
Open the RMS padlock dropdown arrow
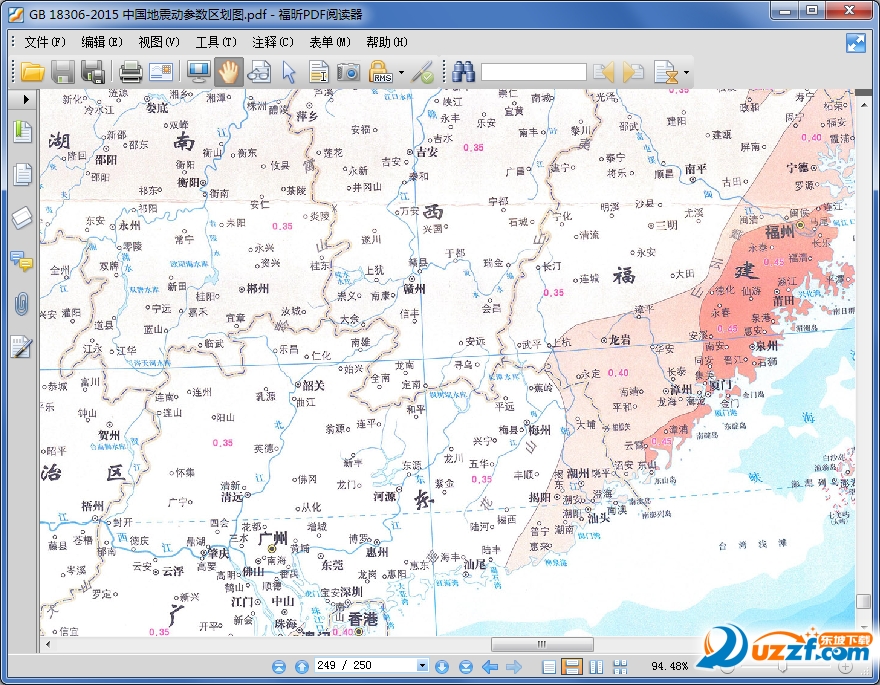coord(401,72)
